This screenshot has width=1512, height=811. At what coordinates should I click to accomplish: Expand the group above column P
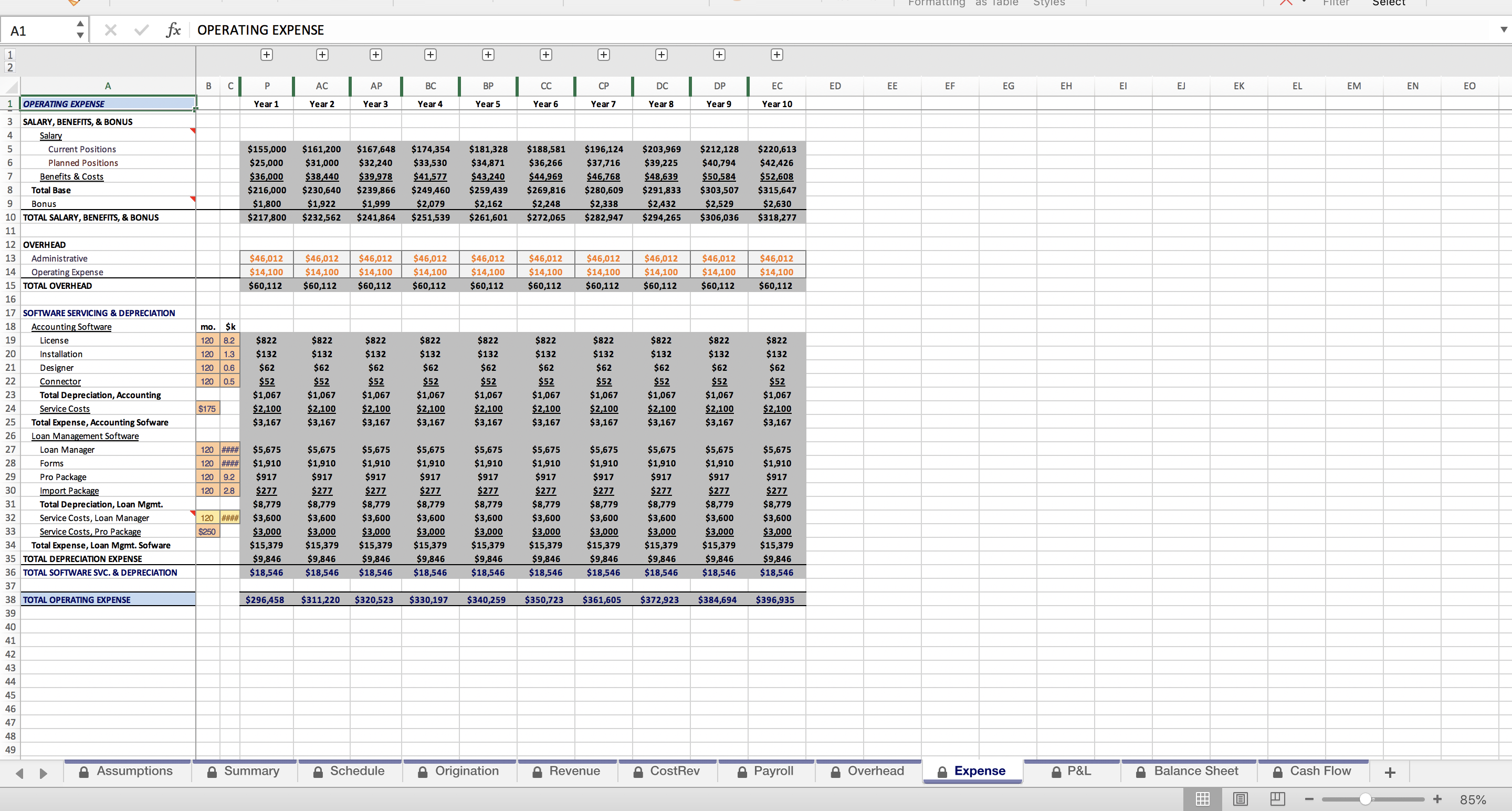point(267,55)
